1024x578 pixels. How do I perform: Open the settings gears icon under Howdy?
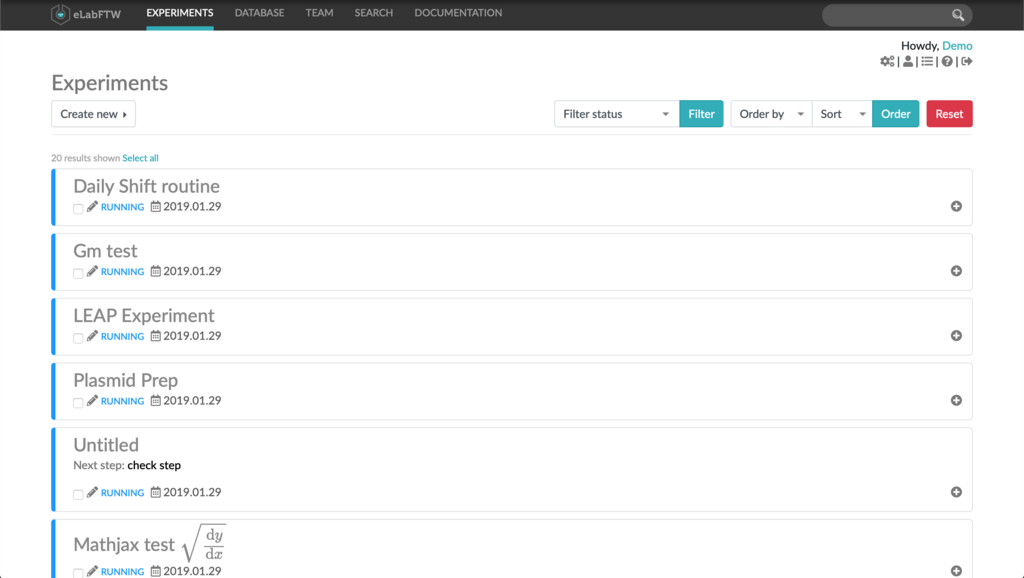(x=887, y=61)
